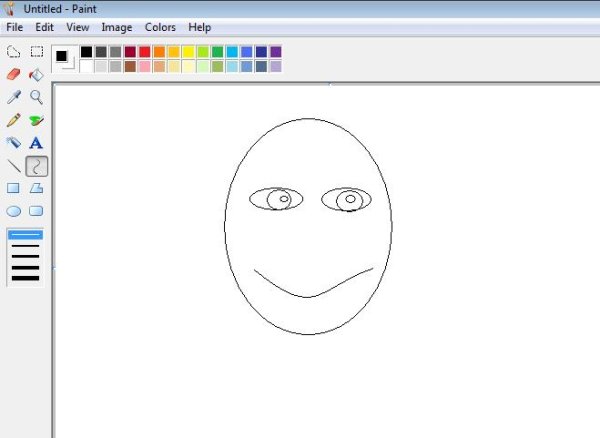Select the Rounded Rectangle tool
The height and width of the screenshot is (438, 600).
pos(37,211)
